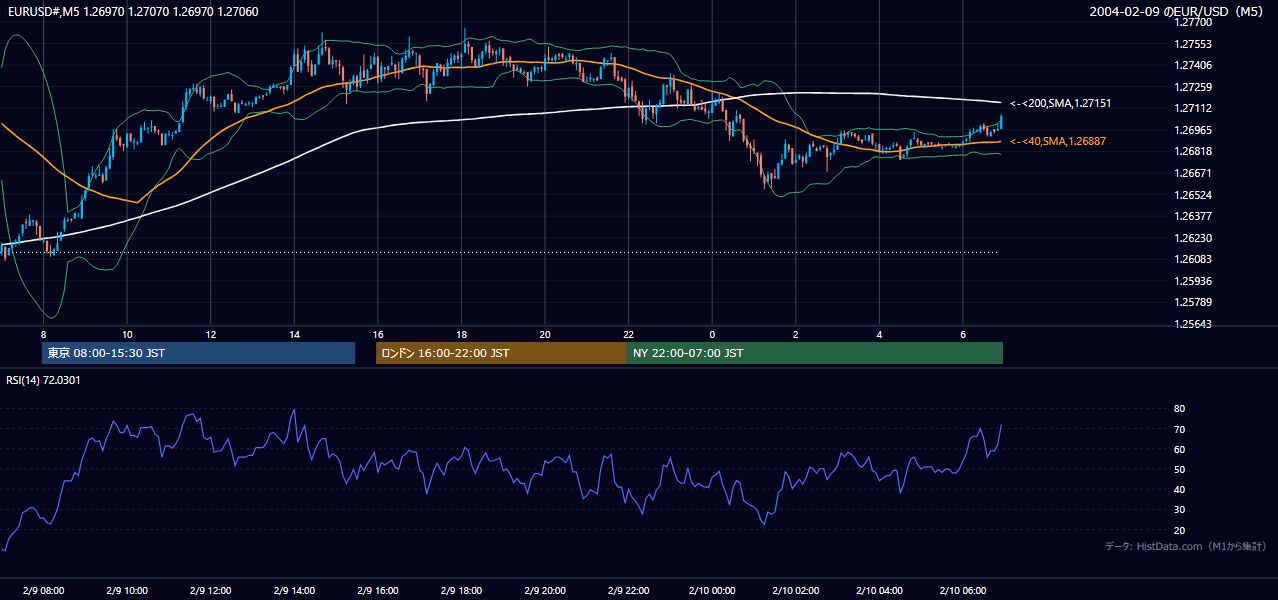Click hour 0 label under price chart
Screen dimensions: 1278x600
(712, 334)
